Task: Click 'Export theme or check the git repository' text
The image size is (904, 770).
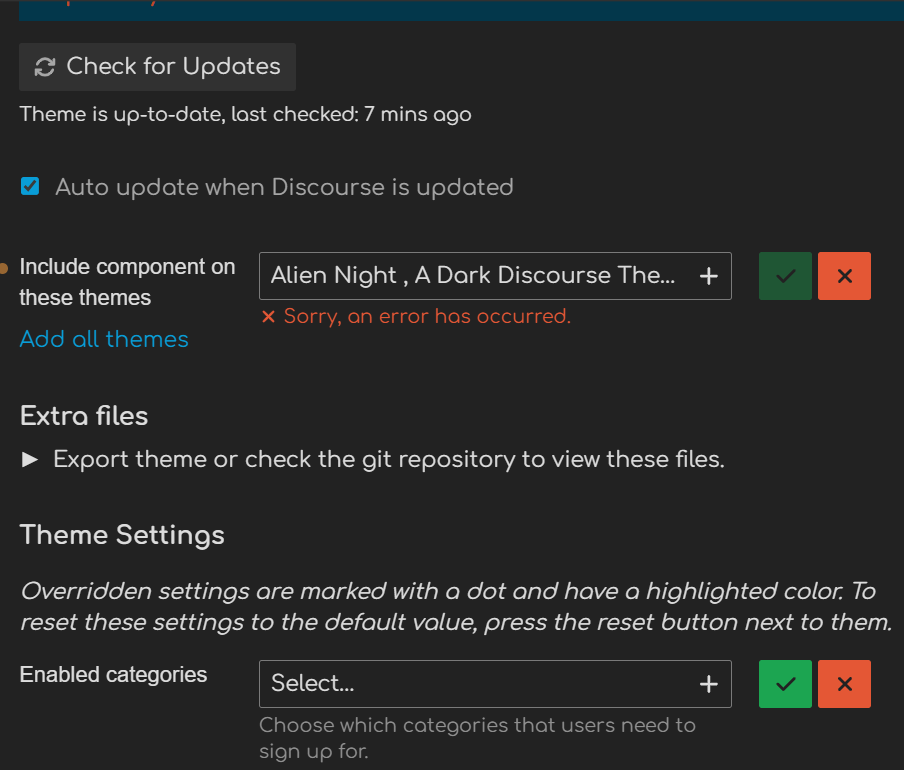Action: coord(388,460)
